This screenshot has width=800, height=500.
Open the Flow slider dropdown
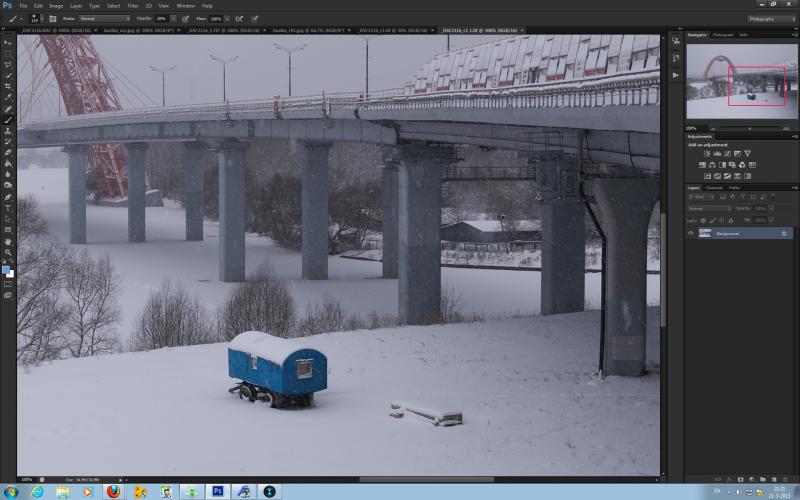click(x=227, y=19)
